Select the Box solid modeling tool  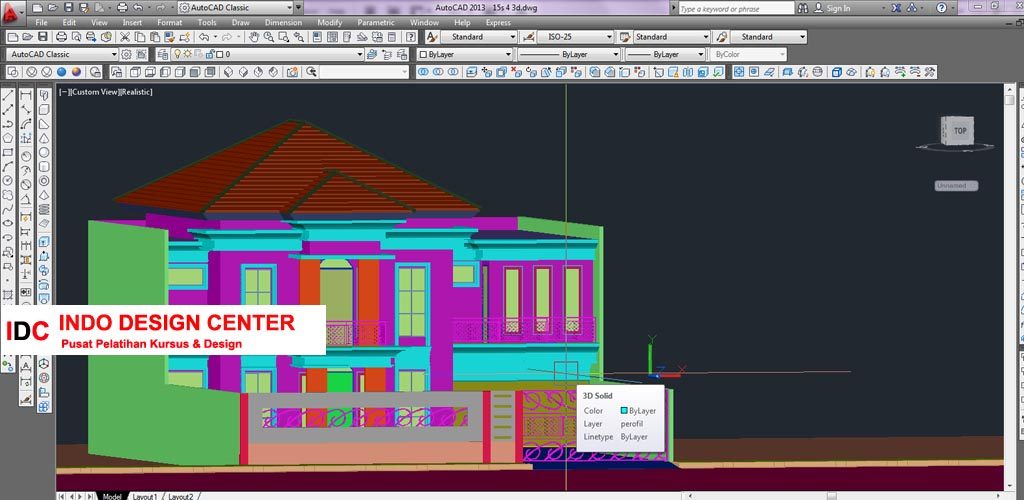tap(44, 110)
